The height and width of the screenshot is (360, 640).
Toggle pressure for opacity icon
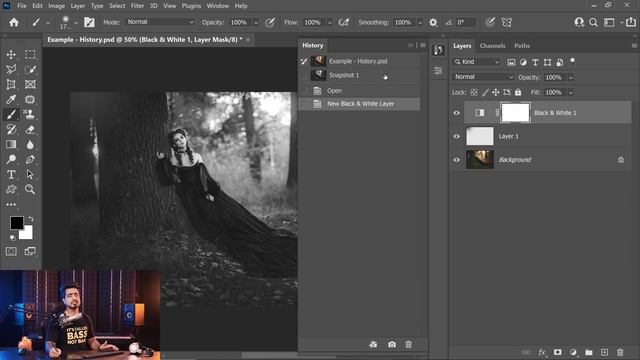click(x=270, y=22)
